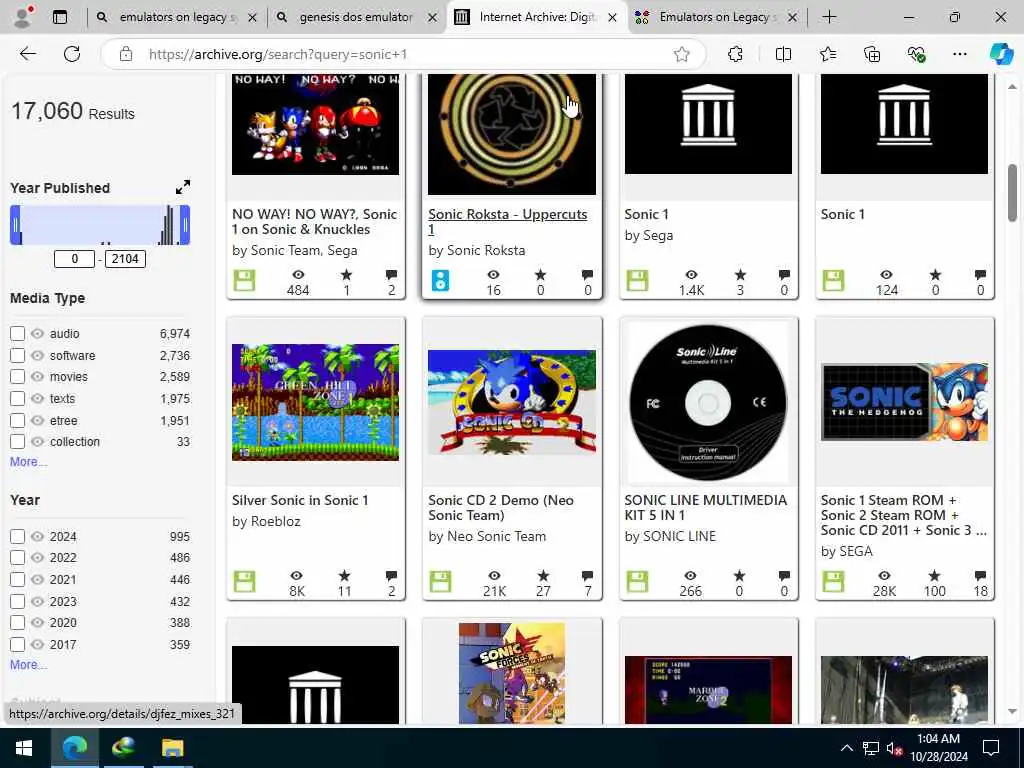The height and width of the screenshot is (768, 1024).
Task: Close the Internet Archive tab
Action: pyautogui.click(x=613, y=18)
